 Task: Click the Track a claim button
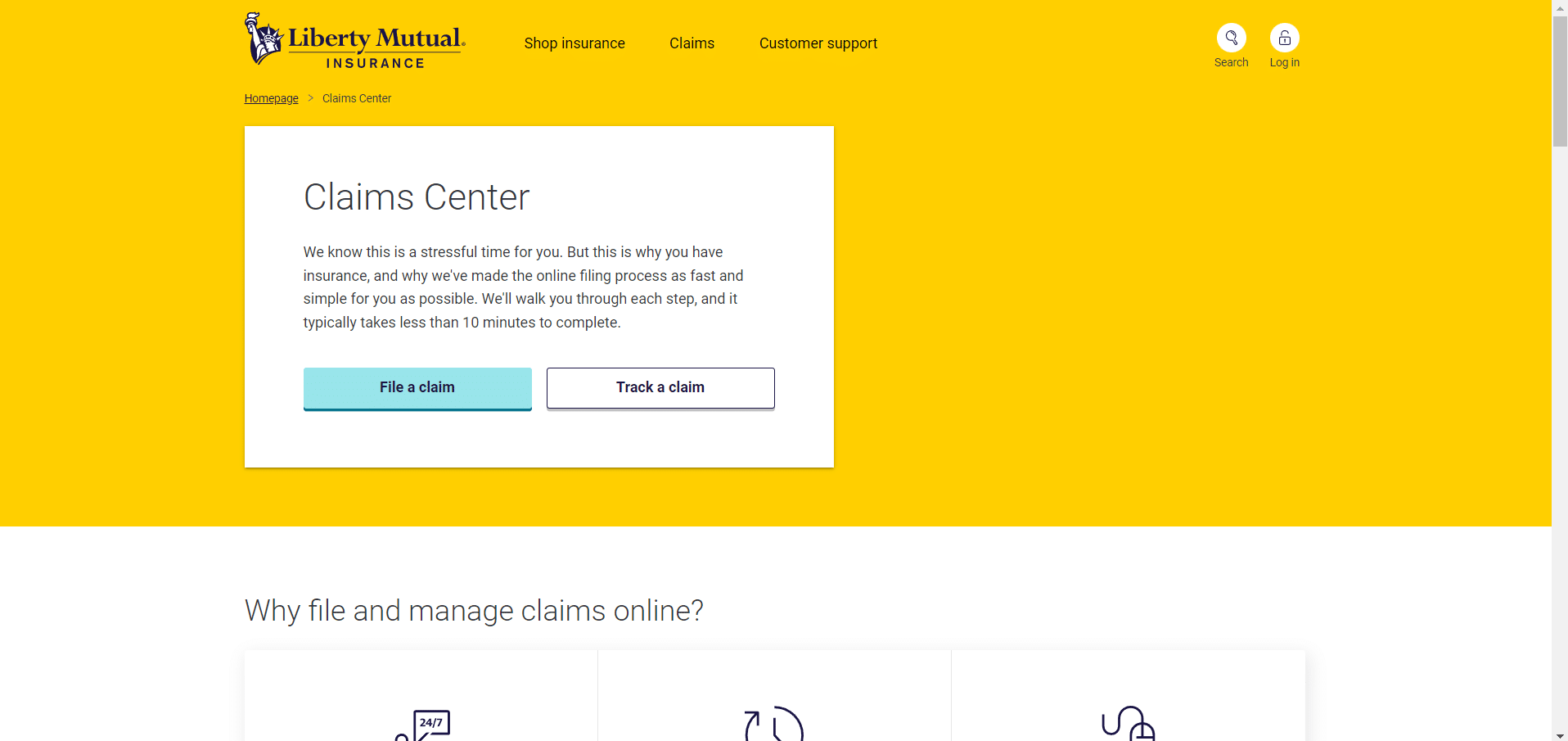[x=660, y=387]
